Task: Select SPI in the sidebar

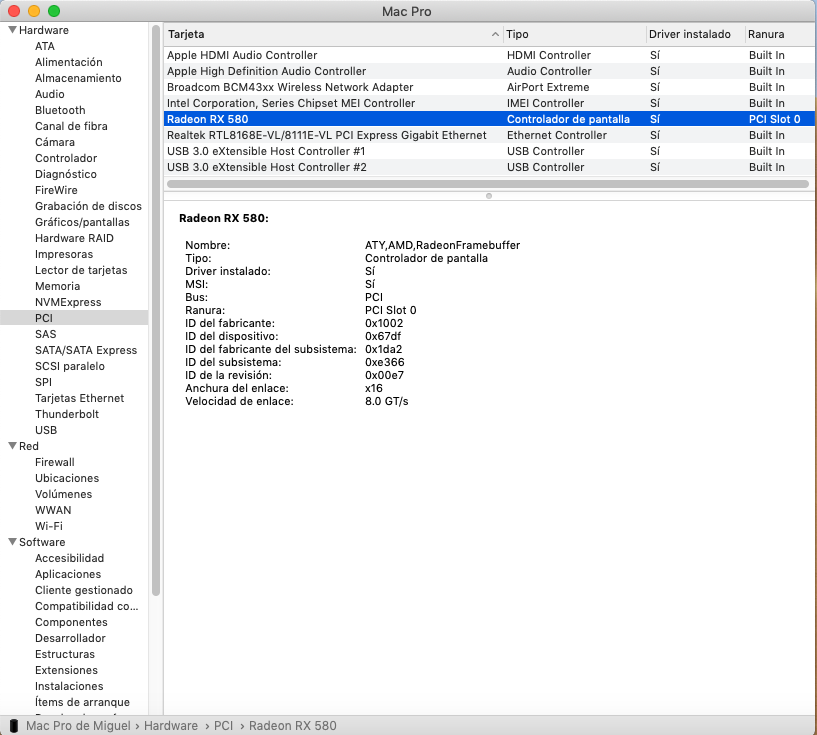Action: (x=43, y=382)
